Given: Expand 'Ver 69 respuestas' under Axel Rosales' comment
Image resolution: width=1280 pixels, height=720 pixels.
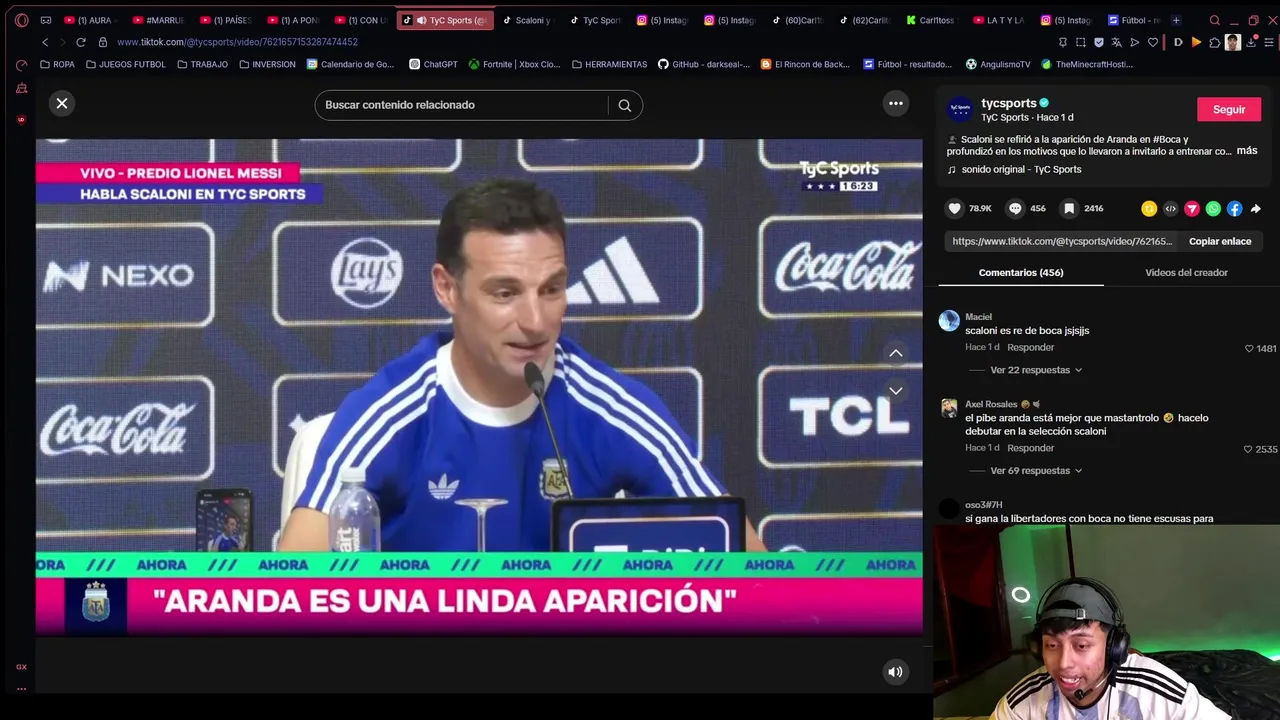Looking at the screenshot, I should pos(1035,471).
